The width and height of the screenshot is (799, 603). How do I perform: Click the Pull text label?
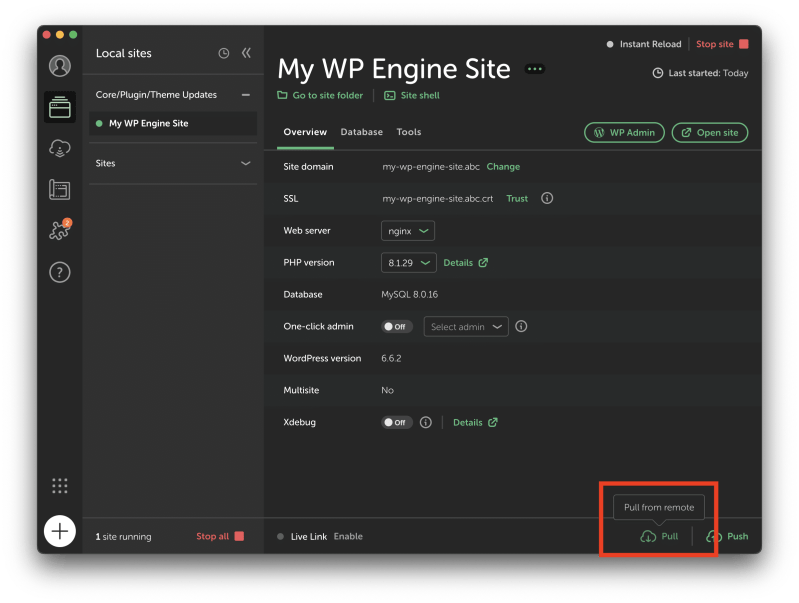click(670, 536)
